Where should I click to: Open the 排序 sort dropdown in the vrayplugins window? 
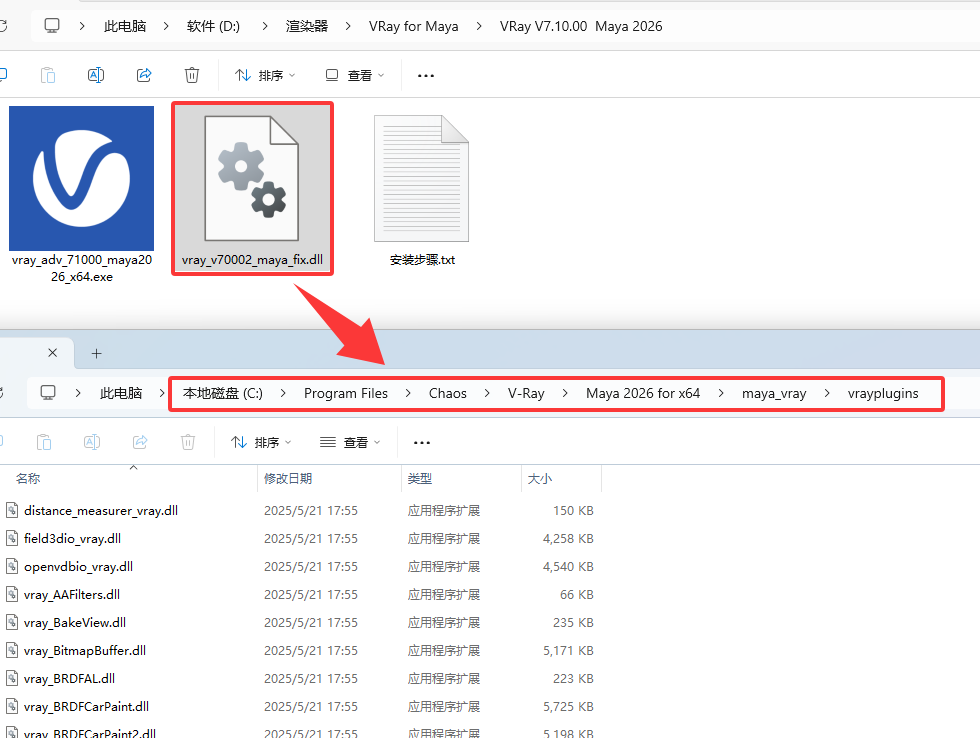click(x=261, y=442)
